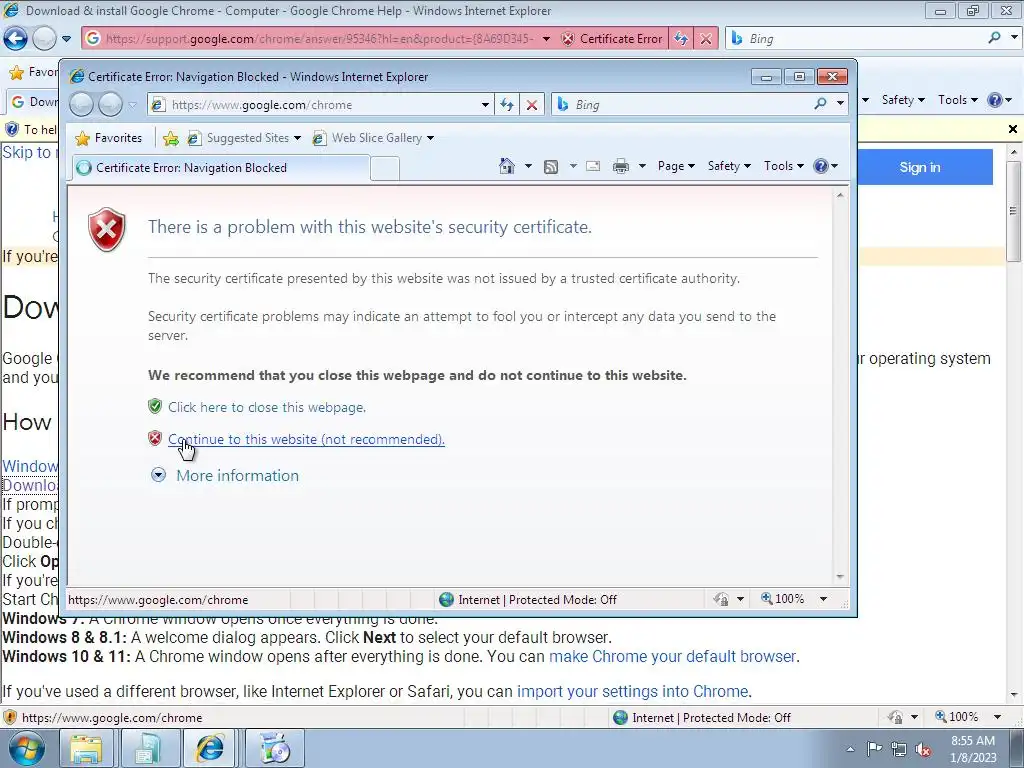Click Internet Protected Mode Off in front status bar
Screen dimensions: 1024x768
pos(528,600)
